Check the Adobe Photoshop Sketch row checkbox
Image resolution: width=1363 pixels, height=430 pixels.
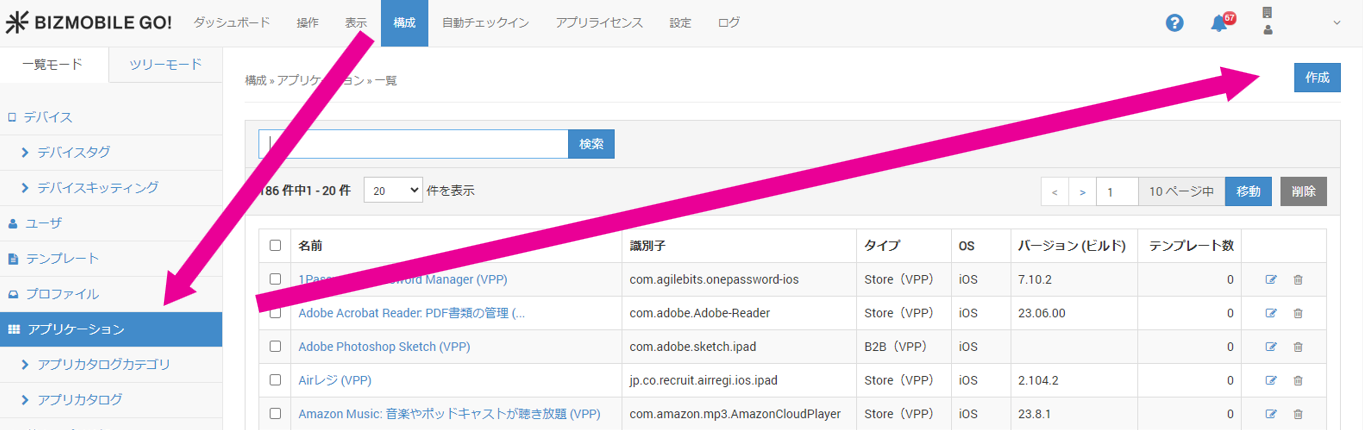(275, 347)
